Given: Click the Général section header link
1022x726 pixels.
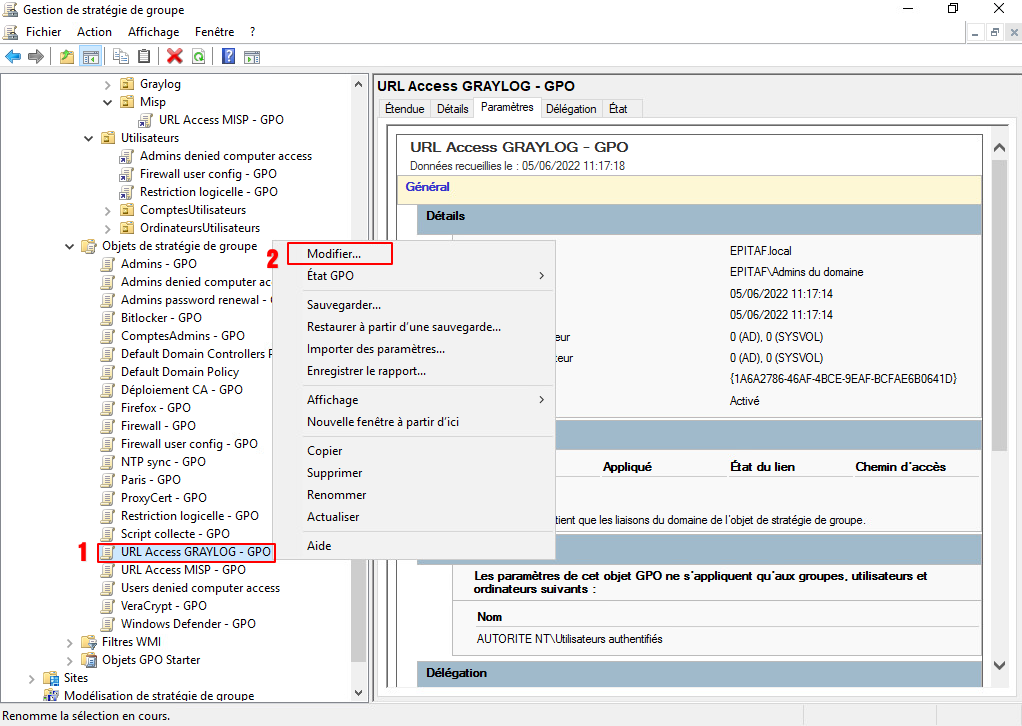Looking at the screenshot, I should (x=427, y=187).
